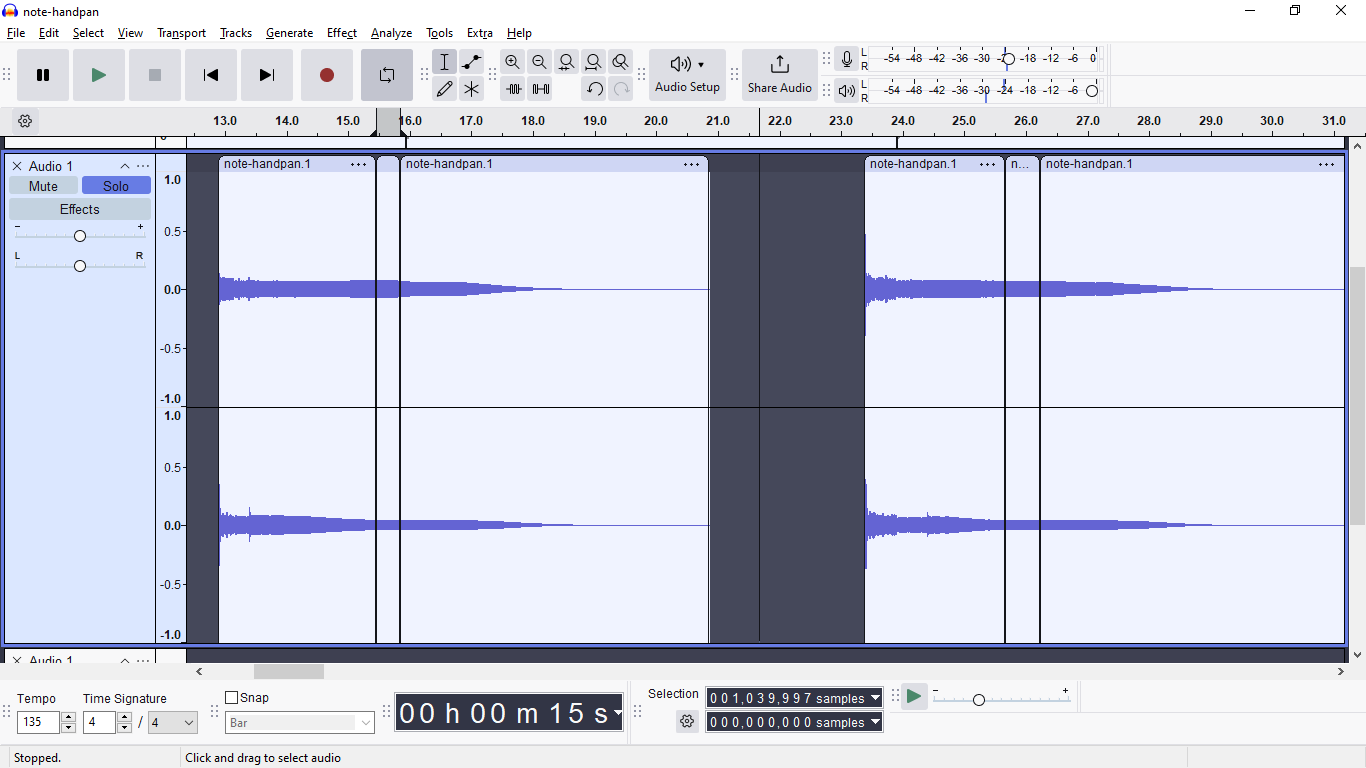
Task: Select the Draw pencil tool
Action: tap(445, 89)
